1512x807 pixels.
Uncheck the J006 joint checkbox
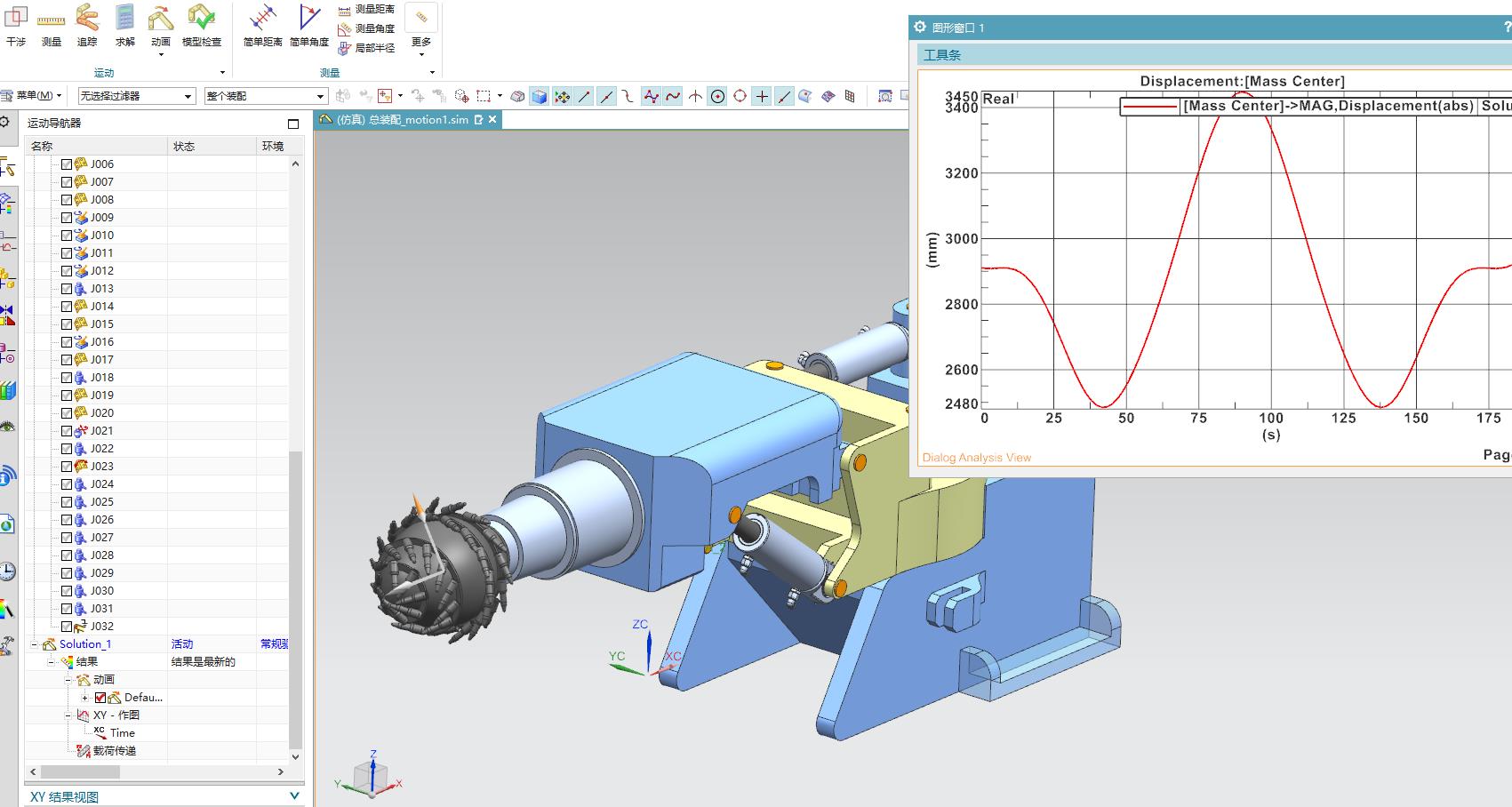(67, 164)
